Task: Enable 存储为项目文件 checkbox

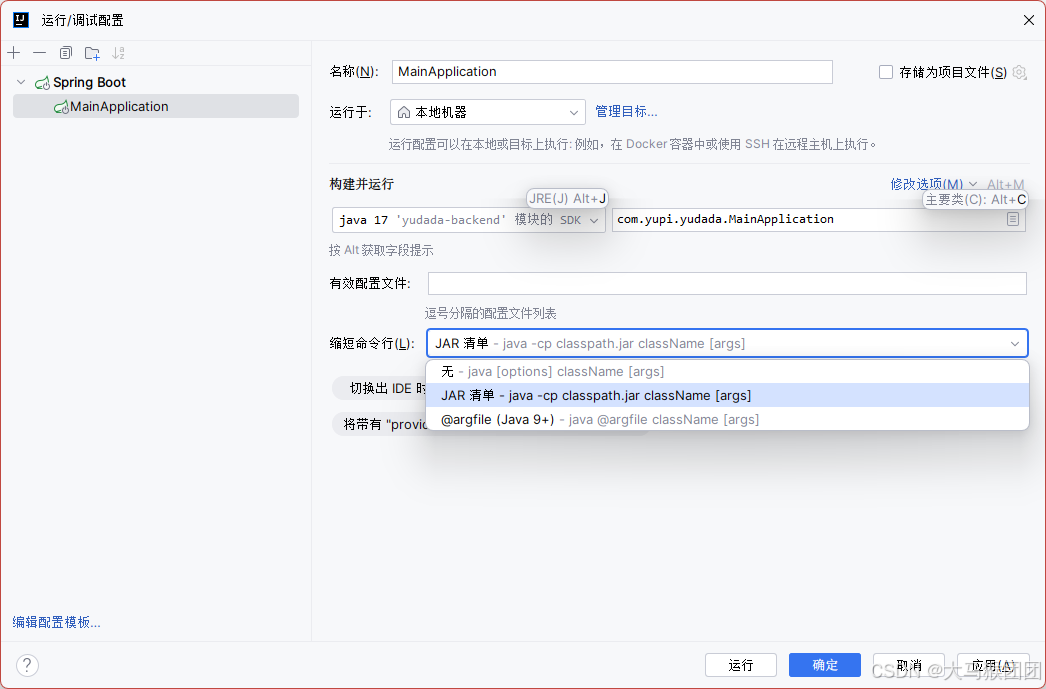Action: 886,72
